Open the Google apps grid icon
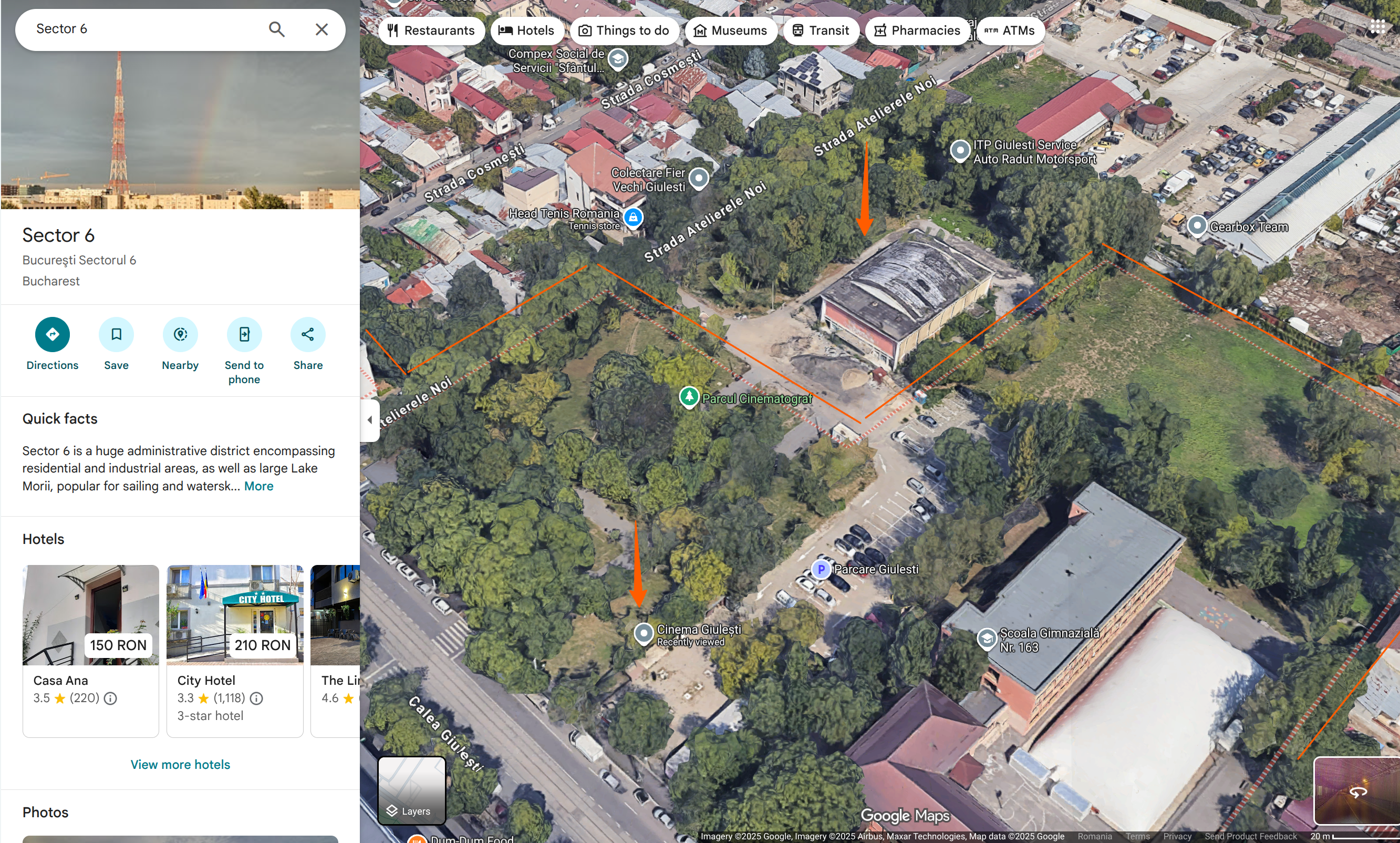1400x843 pixels. pyautogui.click(x=1377, y=27)
